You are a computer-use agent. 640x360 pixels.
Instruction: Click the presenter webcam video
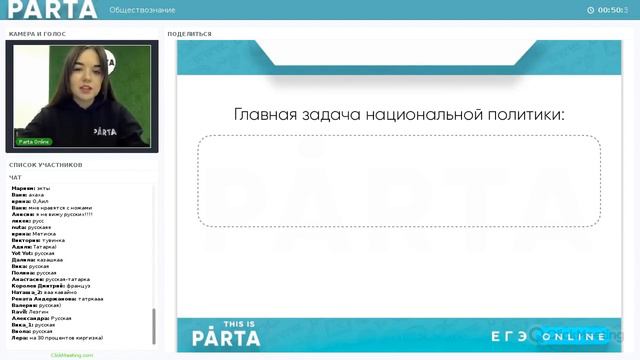[82, 96]
